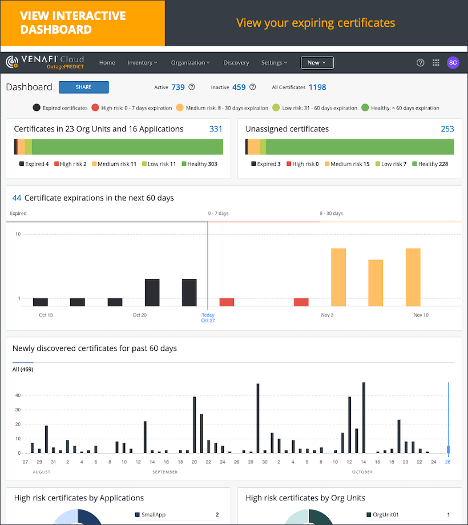Click 'High risk 2' legend in Org Units card
Viewport: 468px width, 525px height.
(x=70, y=164)
